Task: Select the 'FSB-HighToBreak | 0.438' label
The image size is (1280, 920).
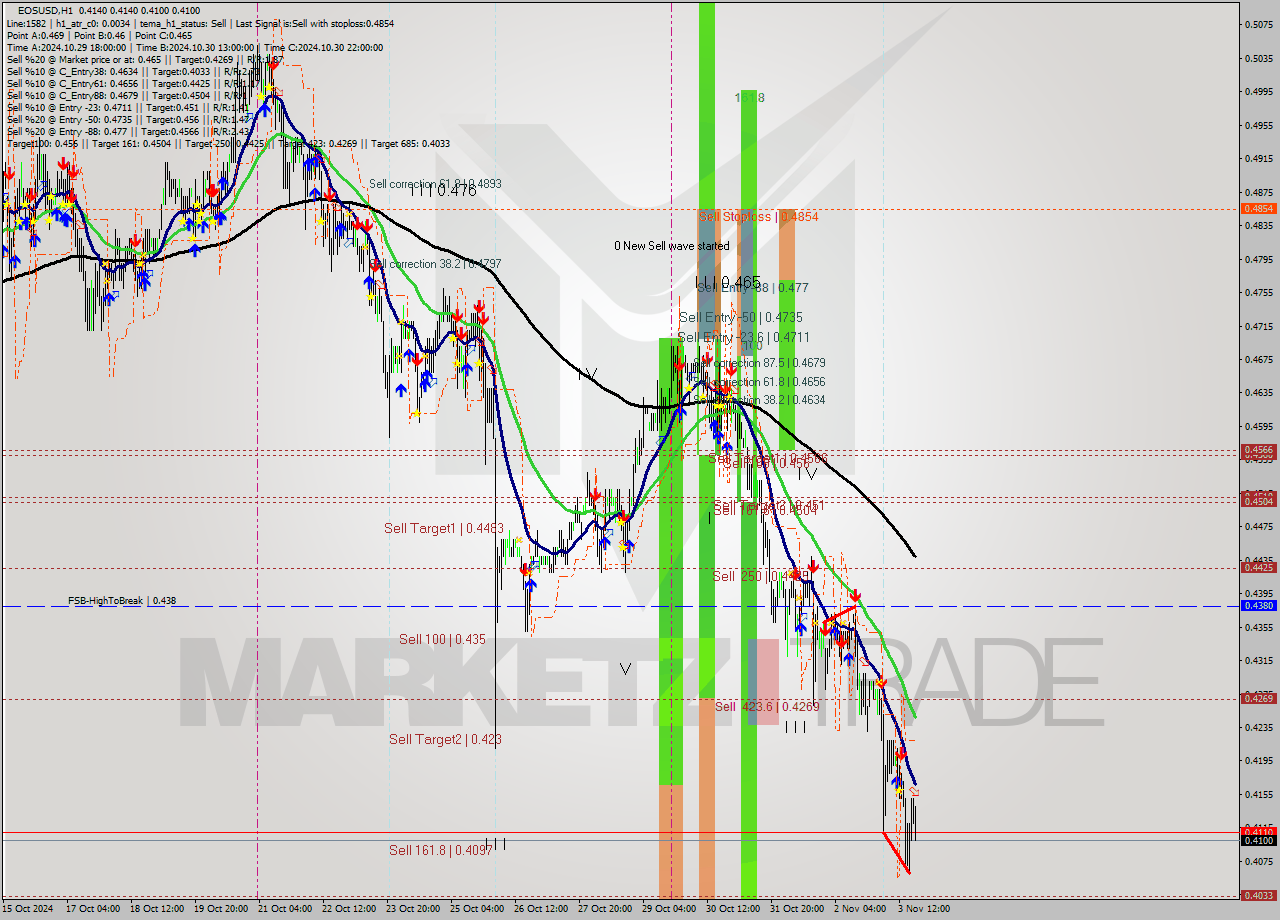Action: click(122, 601)
